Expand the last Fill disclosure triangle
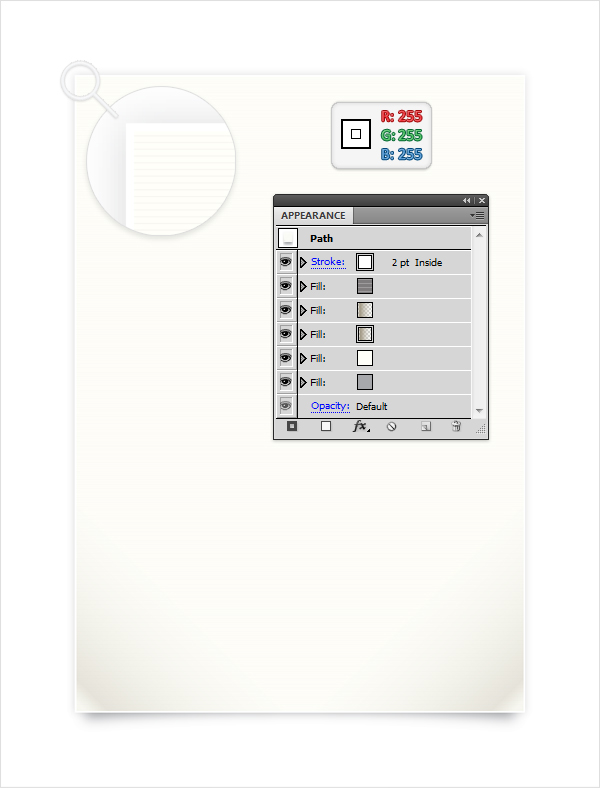The height and width of the screenshot is (788, 600). [x=303, y=382]
